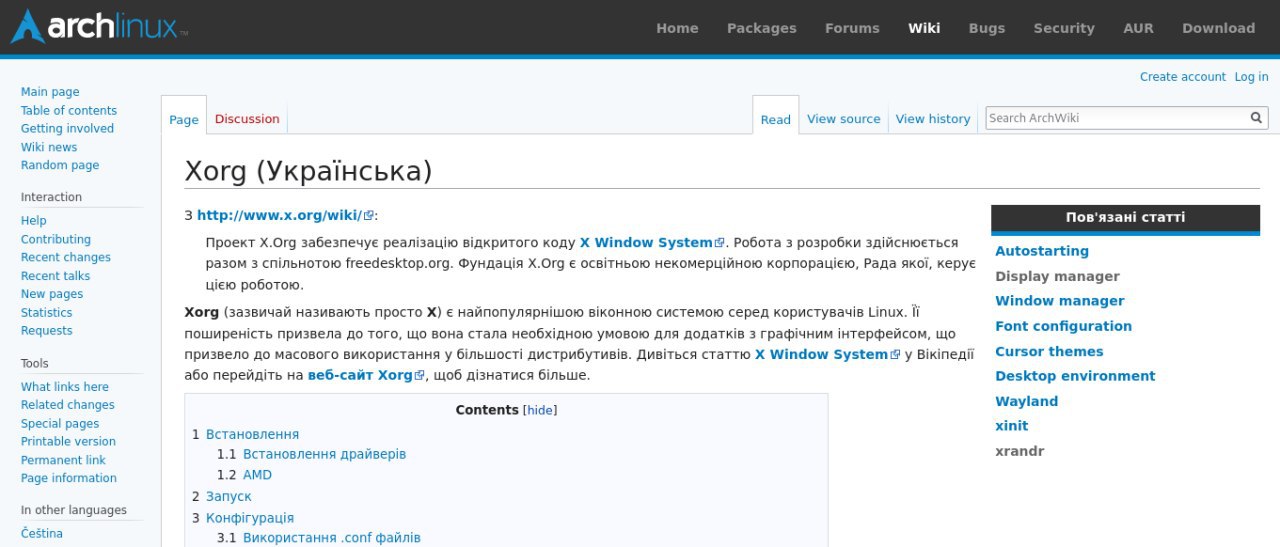
Task: Open Home in top navigation
Action: (677, 28)
